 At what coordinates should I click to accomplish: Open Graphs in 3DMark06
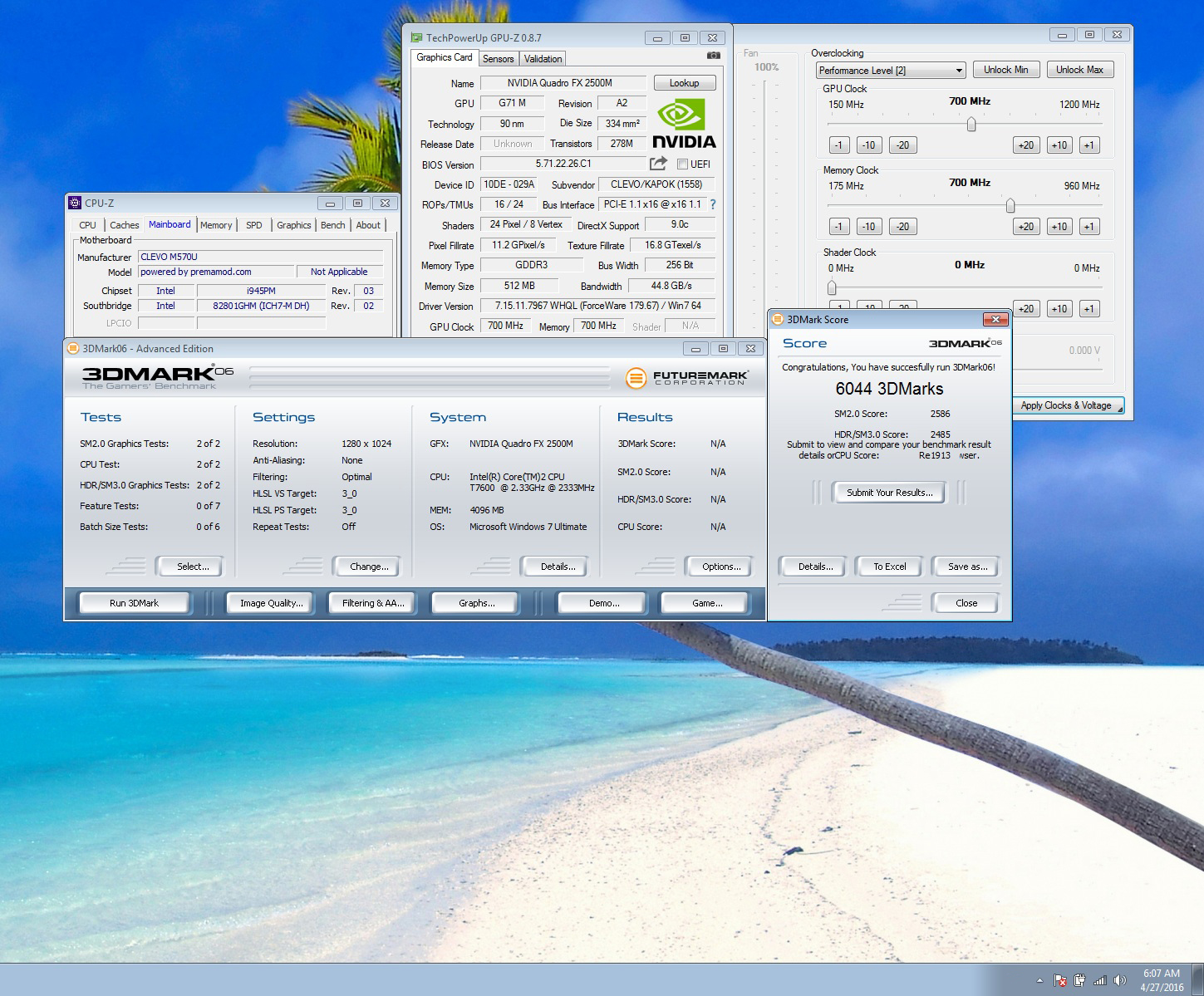[x=477, y=603]
